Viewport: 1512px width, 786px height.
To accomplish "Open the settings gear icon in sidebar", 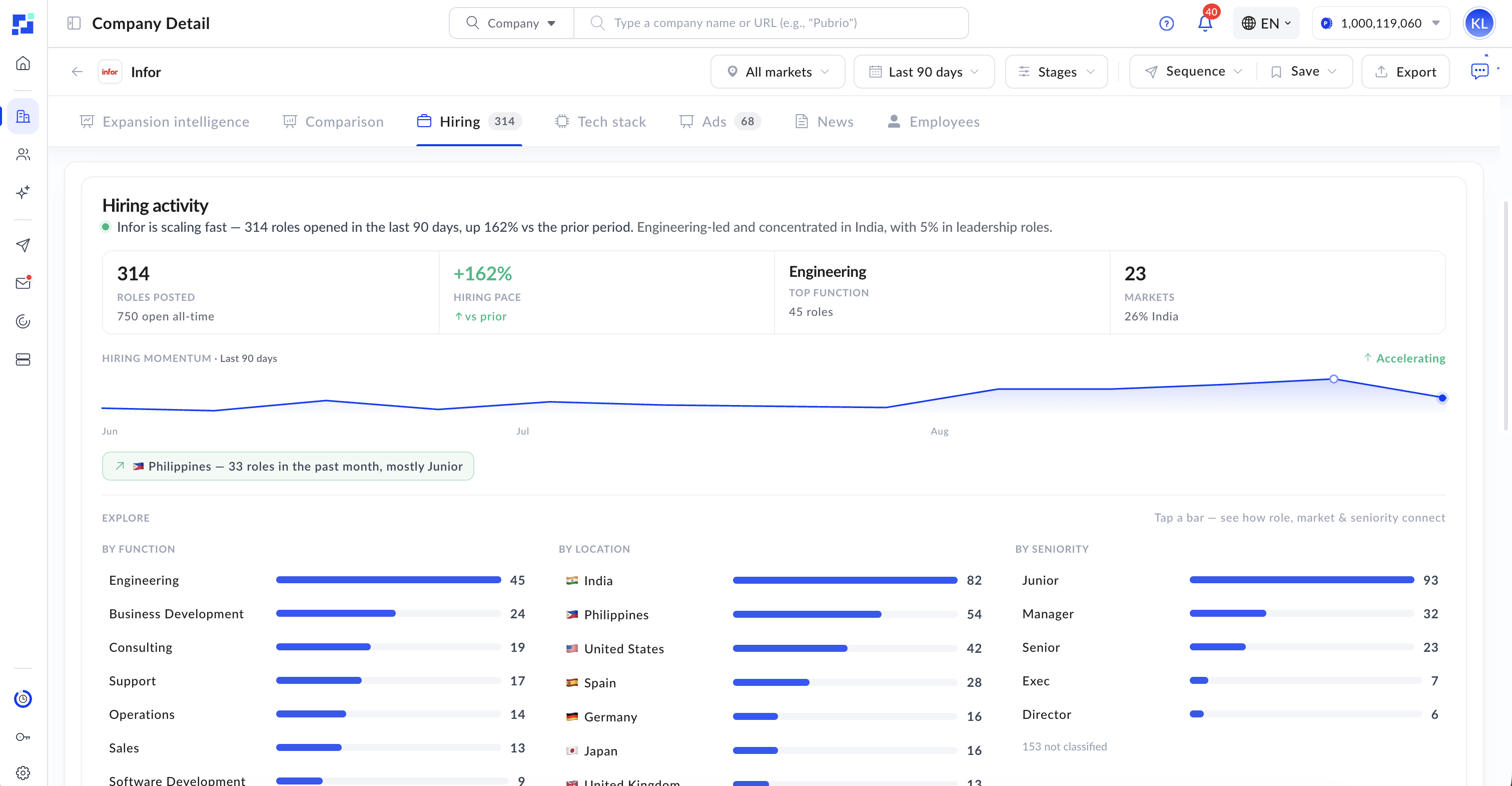I will point(23,772).
